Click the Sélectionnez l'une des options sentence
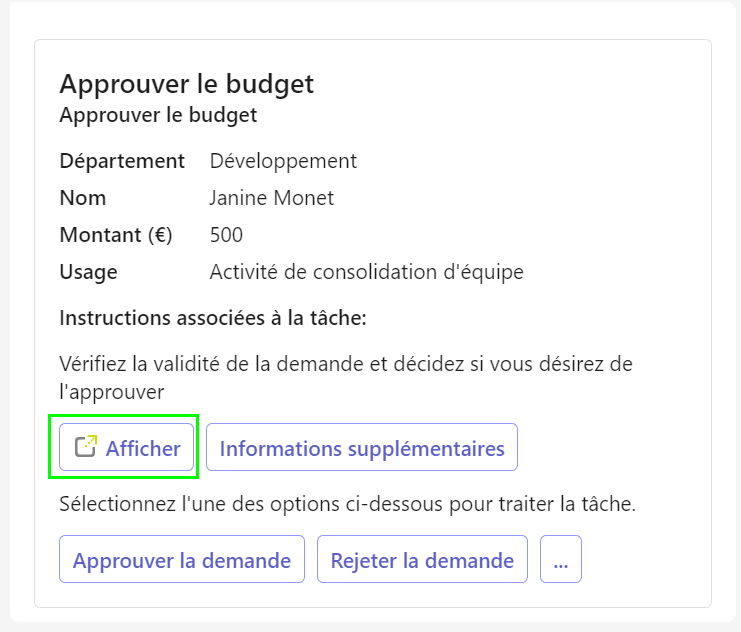This screenshot has height=632, width=741. point(347,504)
